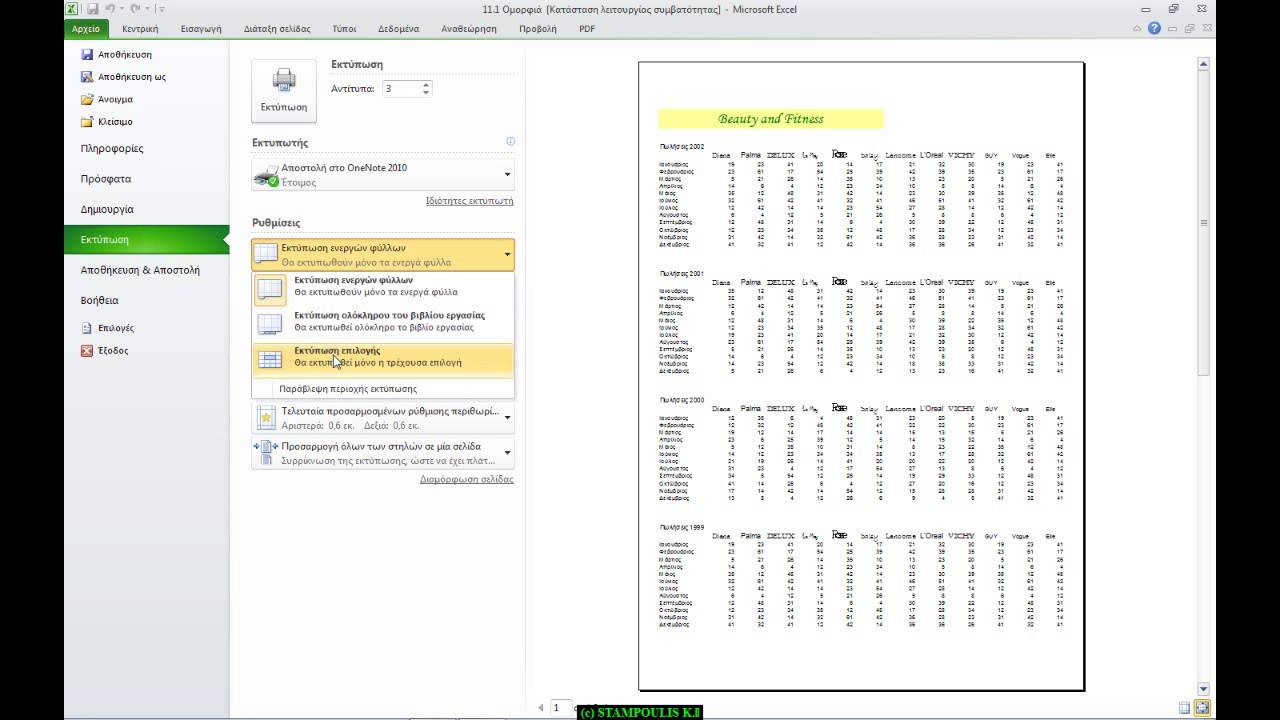Screen dimensions: 1280x720
Task: Click the Πωλήσεις 1999 heading in preview
Action: [681, 526]
